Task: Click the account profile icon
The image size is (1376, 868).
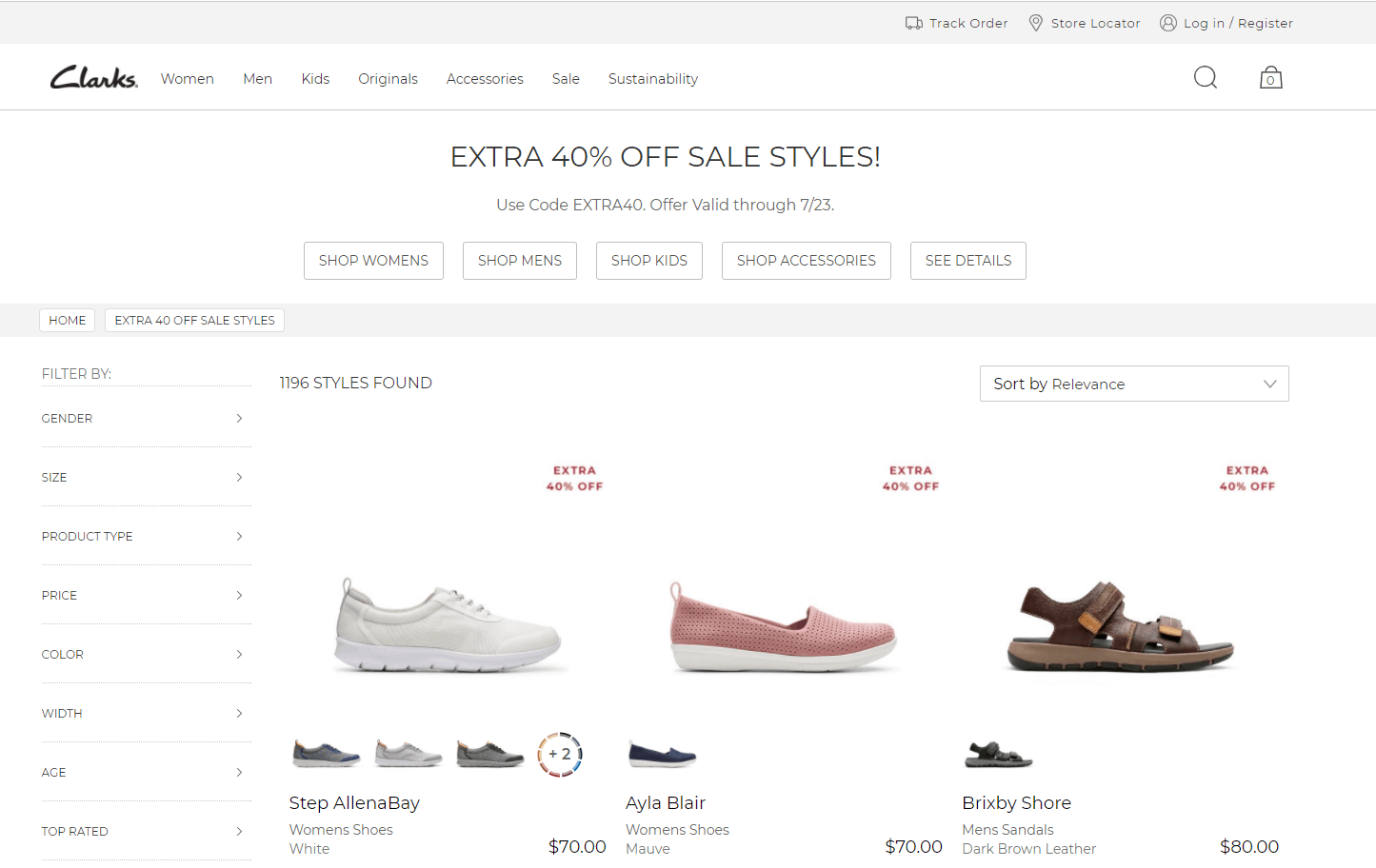Action: 1168,23
